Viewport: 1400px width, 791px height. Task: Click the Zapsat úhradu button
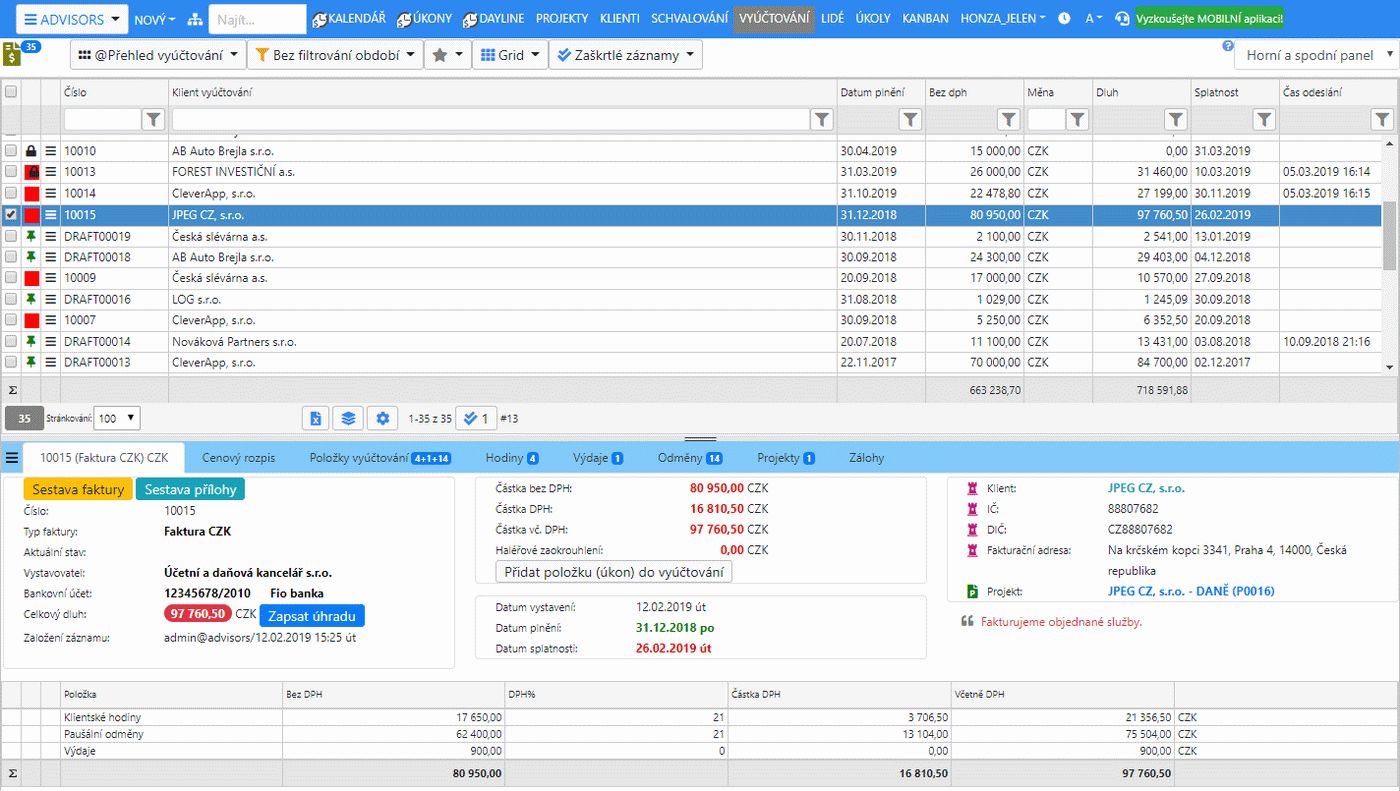tap(312, 616)
